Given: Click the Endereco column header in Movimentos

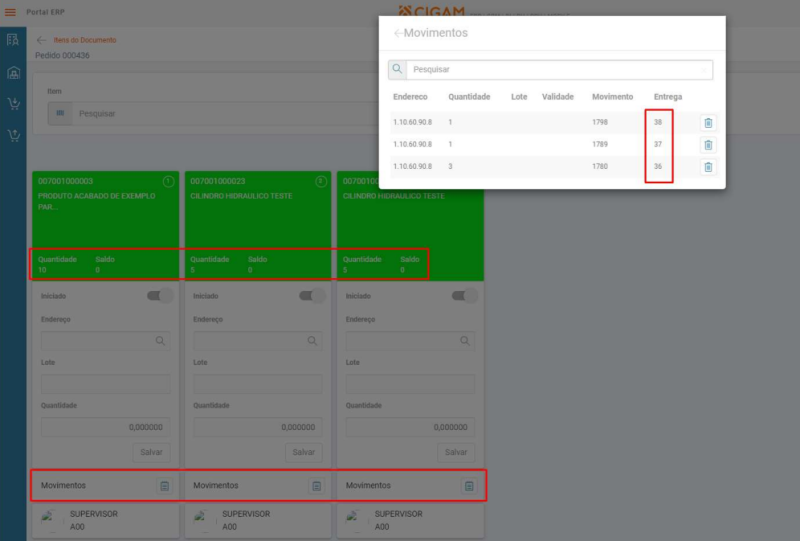Looking at the screenshot, I should tap(410, 97).
